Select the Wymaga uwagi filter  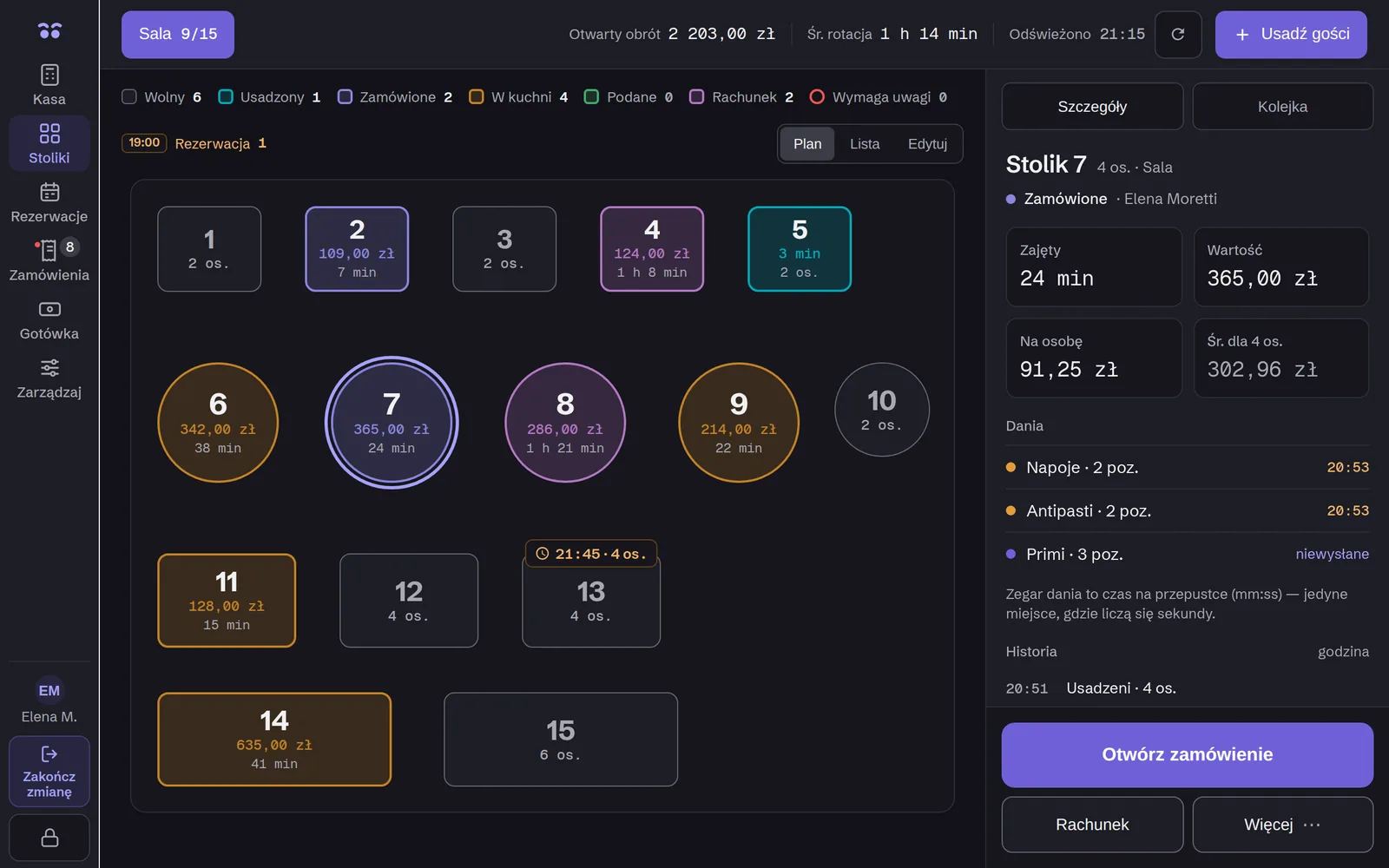pyautogui.click(x=878, y=96)
